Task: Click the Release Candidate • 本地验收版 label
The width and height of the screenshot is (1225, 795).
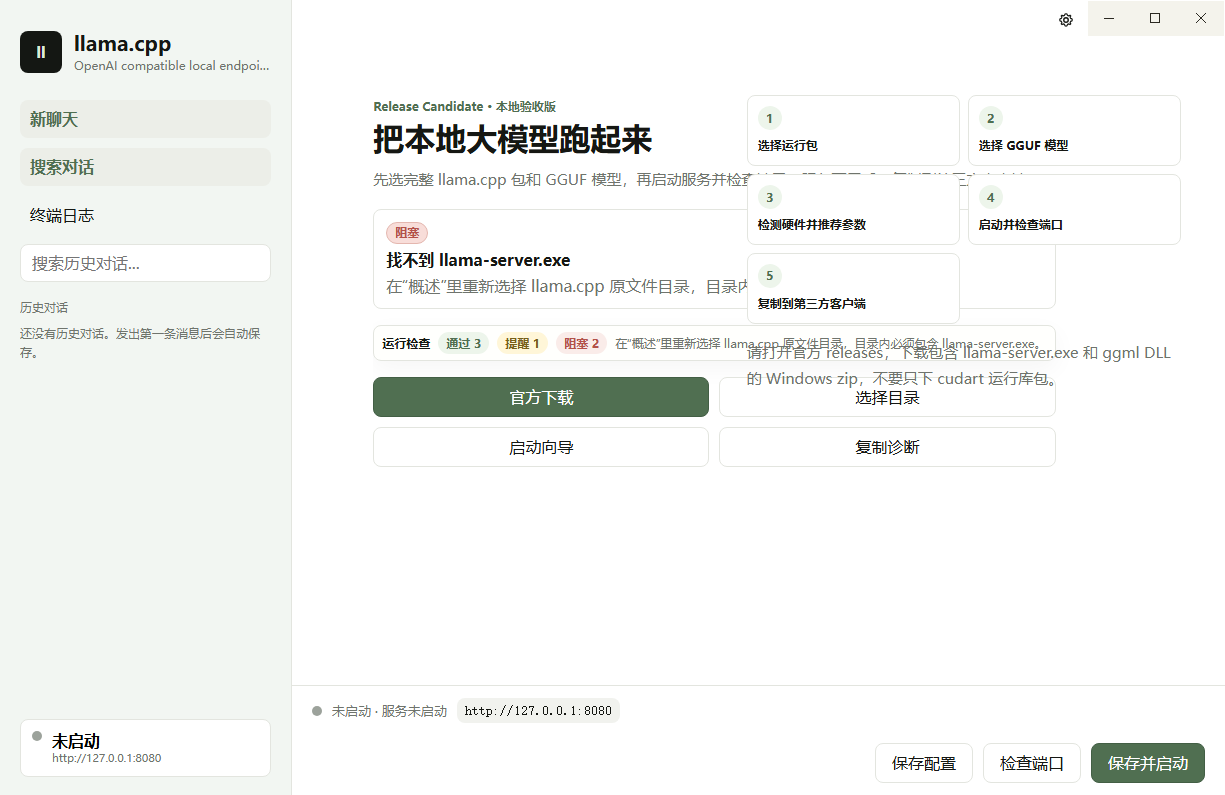Action: point(464,106)
